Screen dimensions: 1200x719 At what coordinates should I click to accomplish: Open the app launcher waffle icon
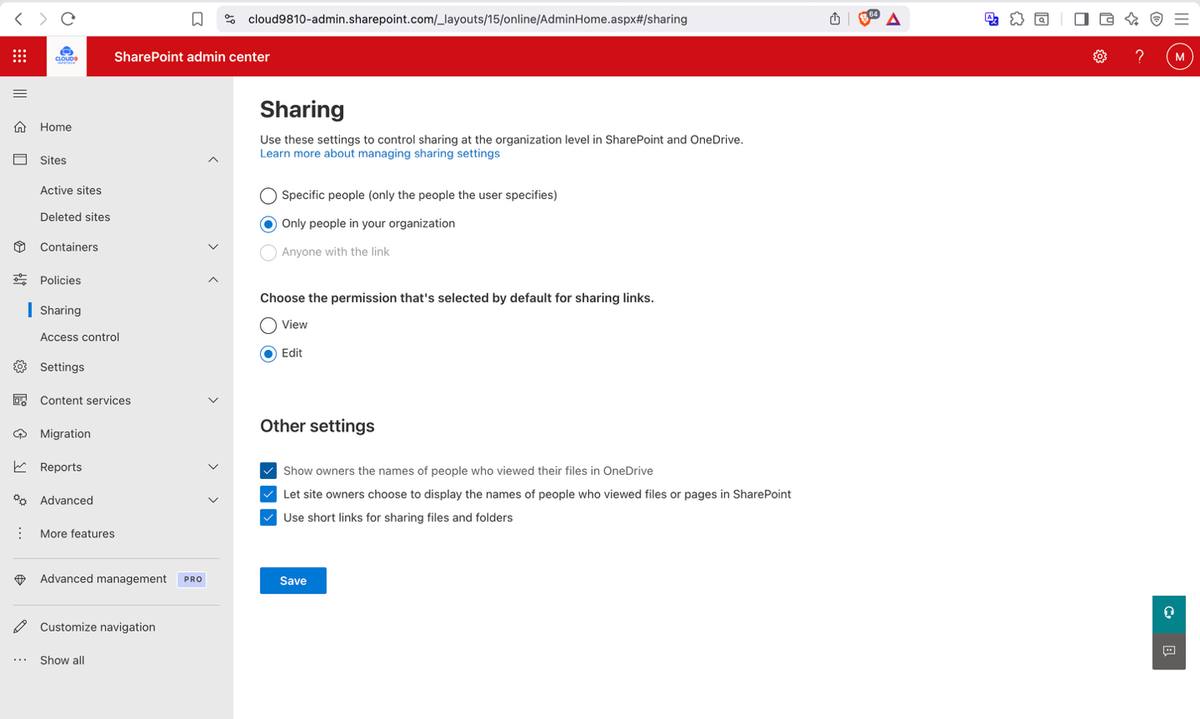[19, 57]
